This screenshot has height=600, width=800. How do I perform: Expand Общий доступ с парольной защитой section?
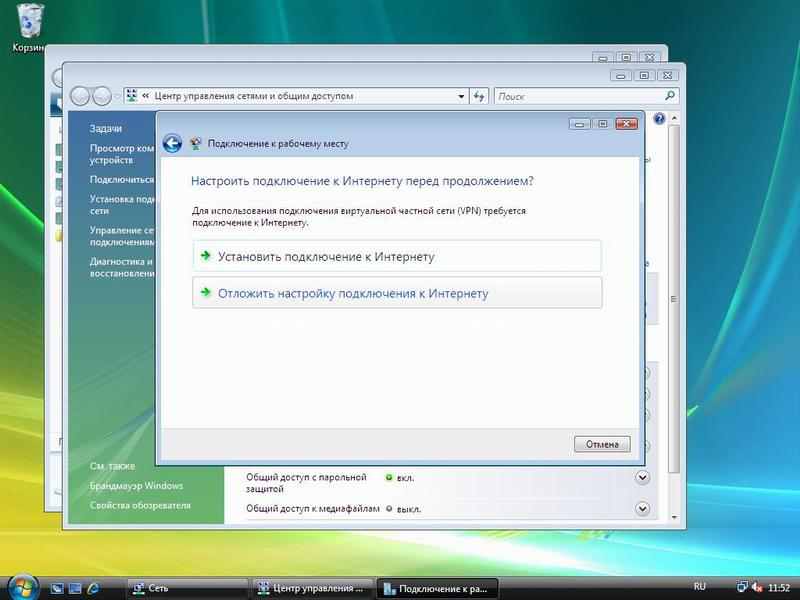point(642,478)
